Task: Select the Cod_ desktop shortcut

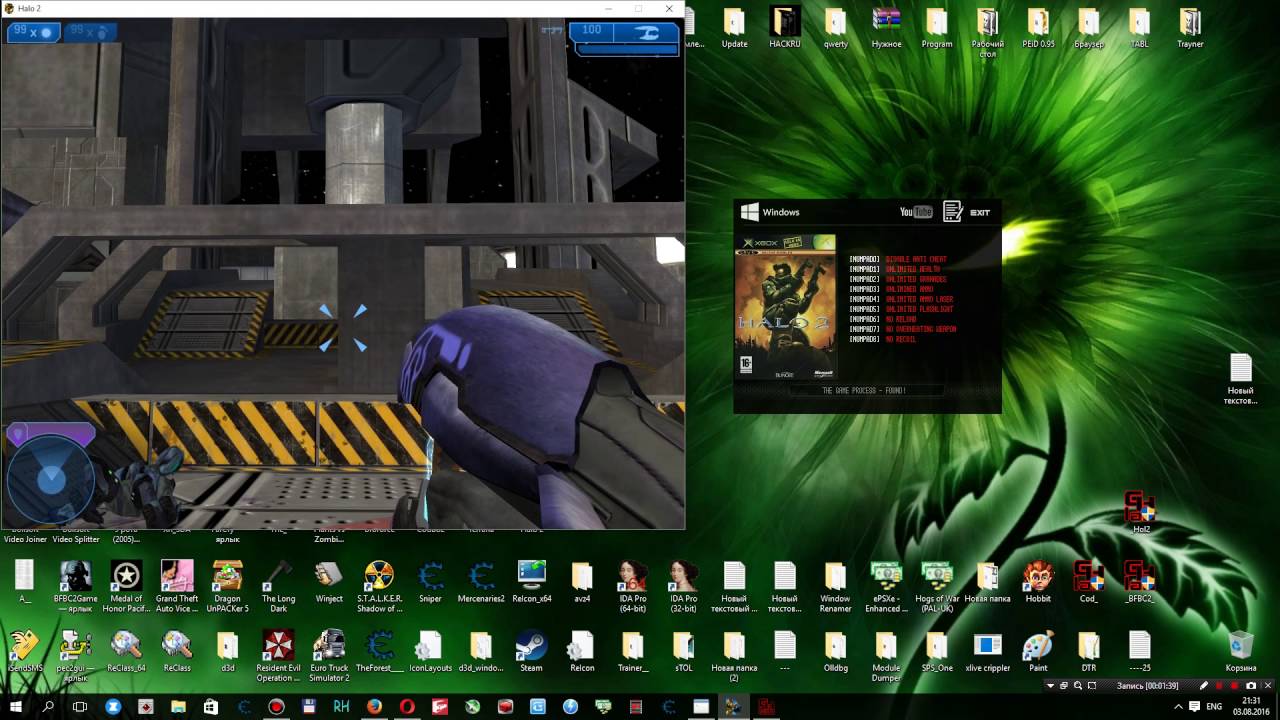Action: tap(1089, 582)
